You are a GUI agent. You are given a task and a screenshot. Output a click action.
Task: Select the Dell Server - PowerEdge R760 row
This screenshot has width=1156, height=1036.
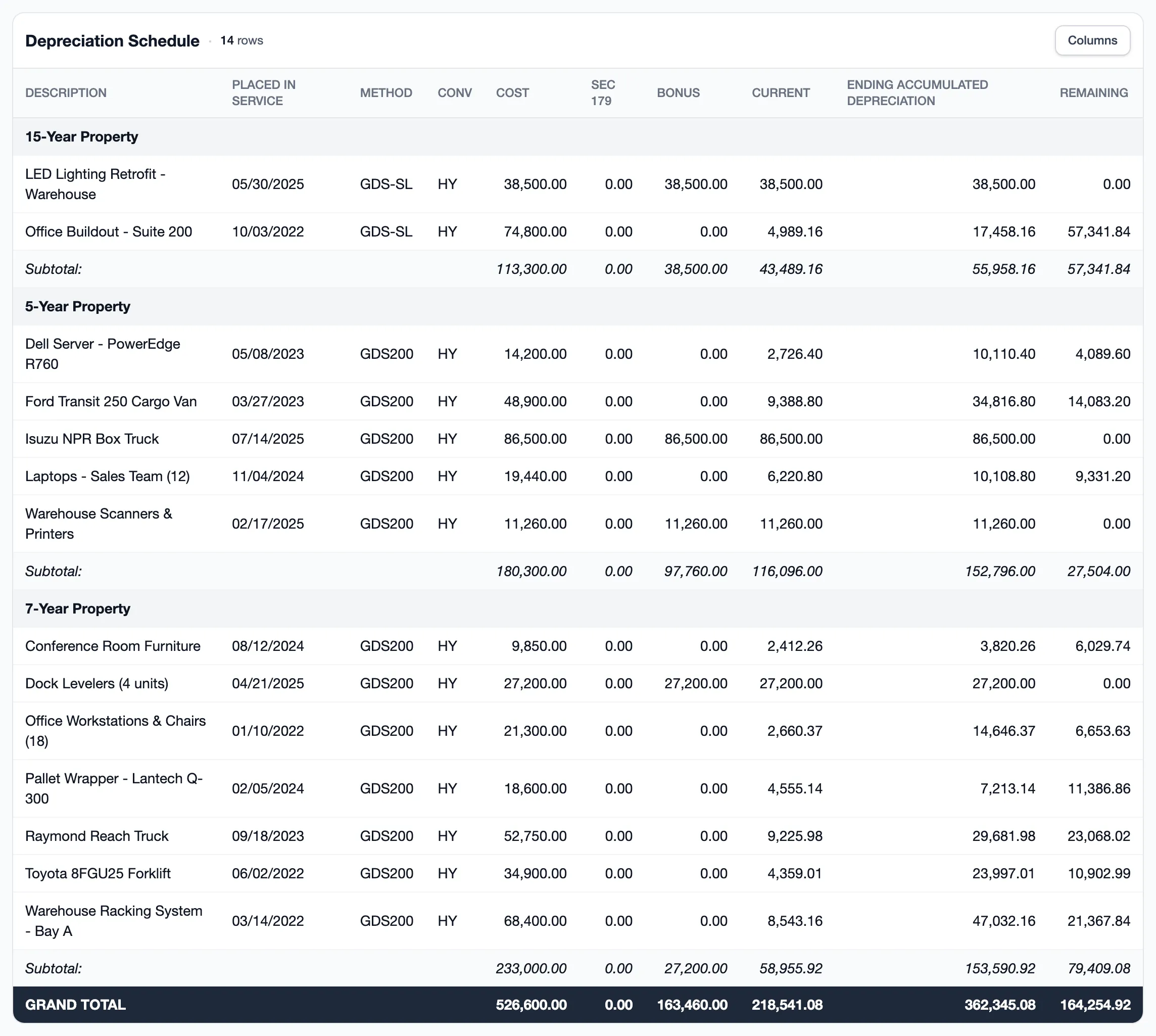577,353
